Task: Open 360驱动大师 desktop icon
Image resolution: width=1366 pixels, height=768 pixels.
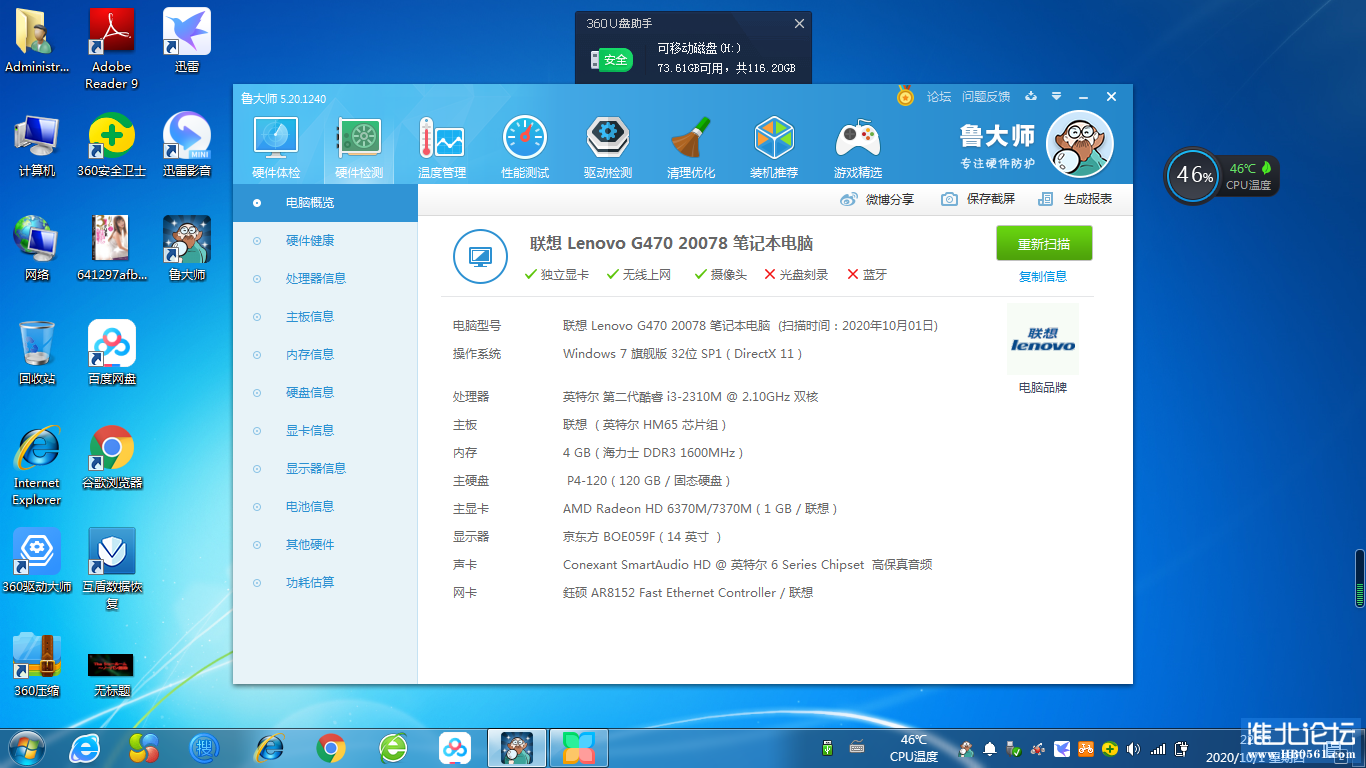Action: [37, 561]
